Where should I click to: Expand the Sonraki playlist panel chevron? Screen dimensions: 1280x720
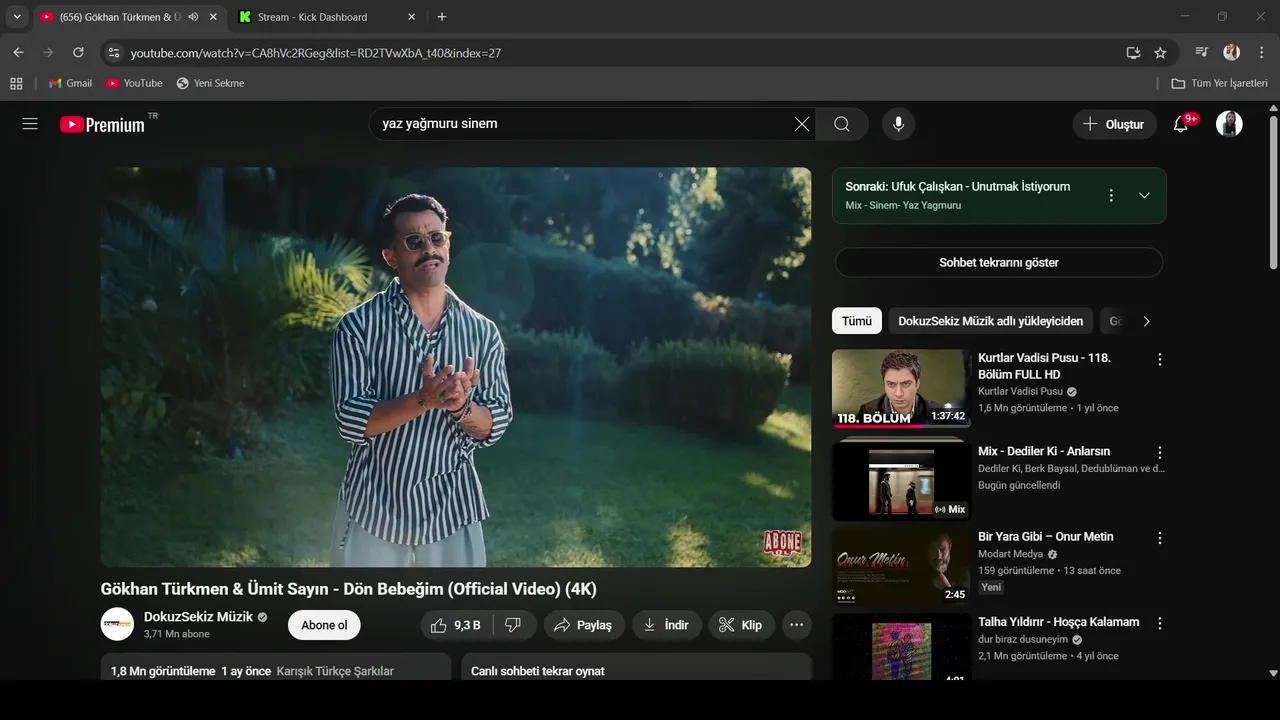(1145, 195)
